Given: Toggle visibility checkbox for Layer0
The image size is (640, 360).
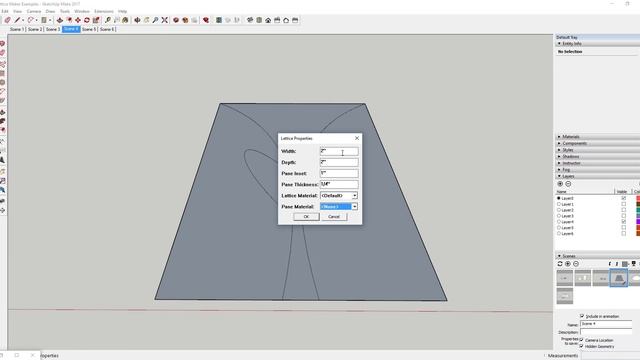Looking at the screenshot, I should pyautogui.click(x=623, y=198).
